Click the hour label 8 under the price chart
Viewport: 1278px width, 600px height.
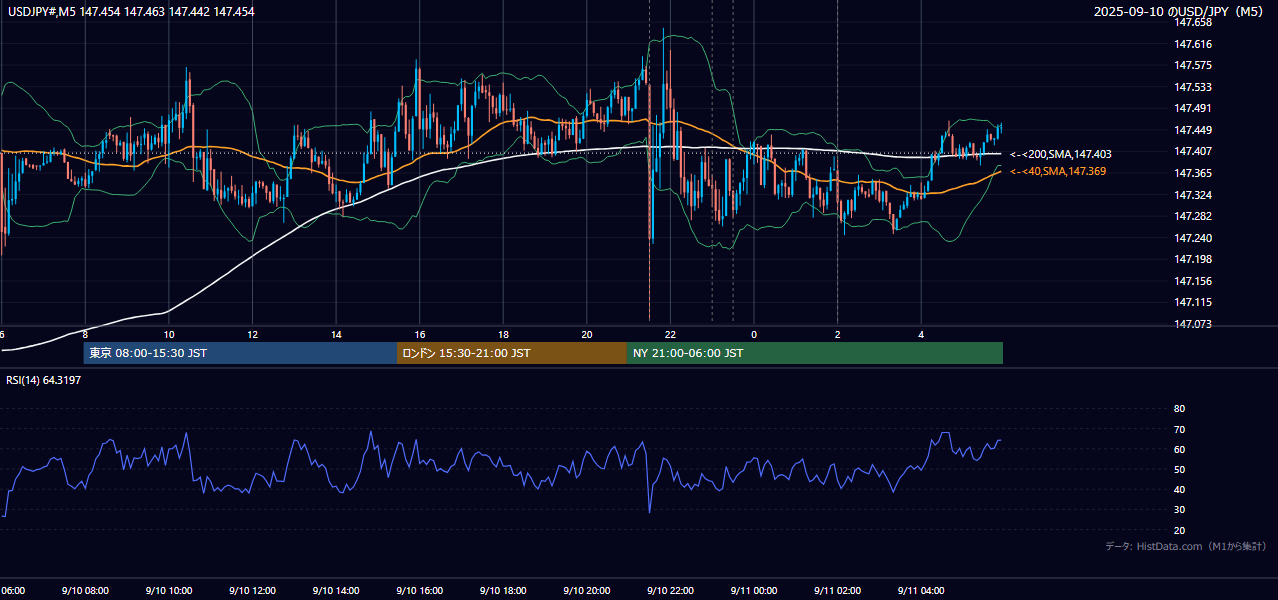tap(85, 335)
